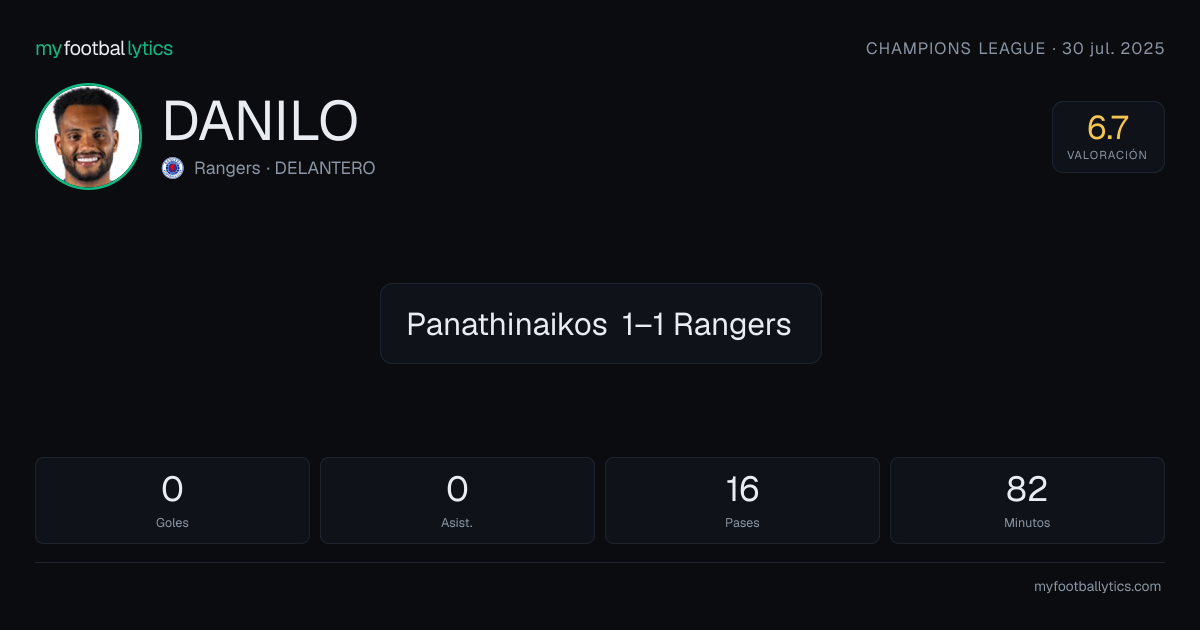This screenshot has height=630, width=1200.
Task: Open the Panathinaikos 1–1 Rangers scoreline
Action: (600, 323)
